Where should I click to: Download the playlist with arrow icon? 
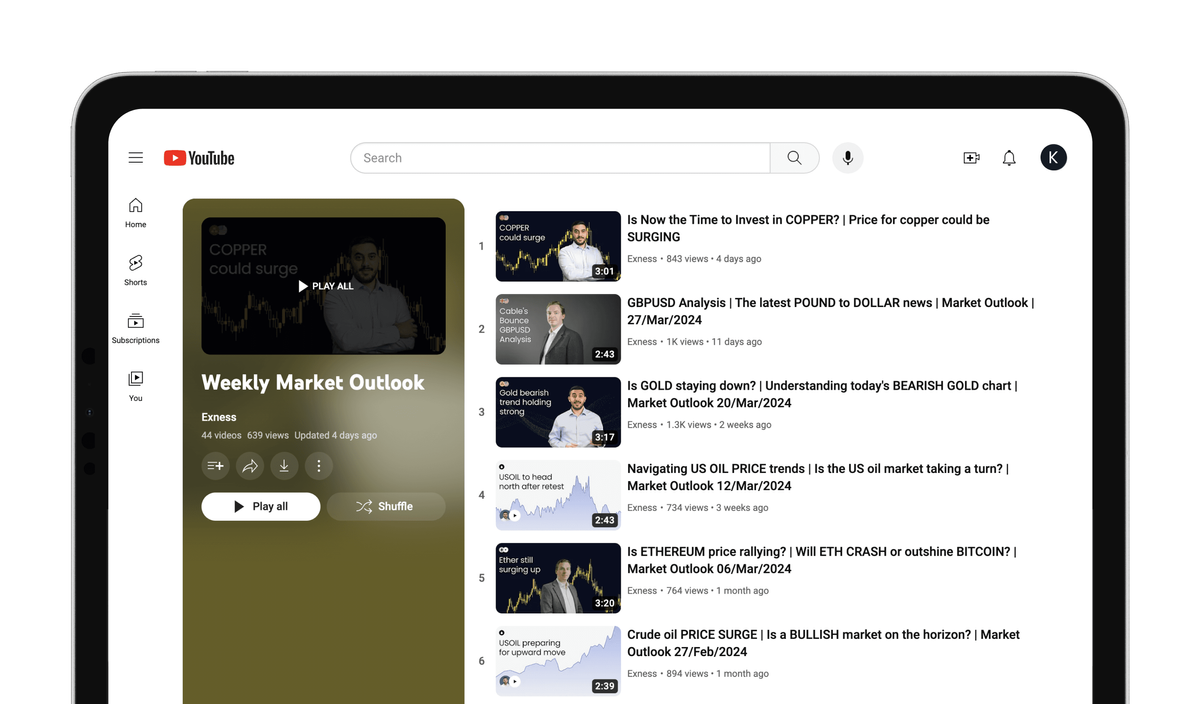pyautogui.click(x=284, y=466)
